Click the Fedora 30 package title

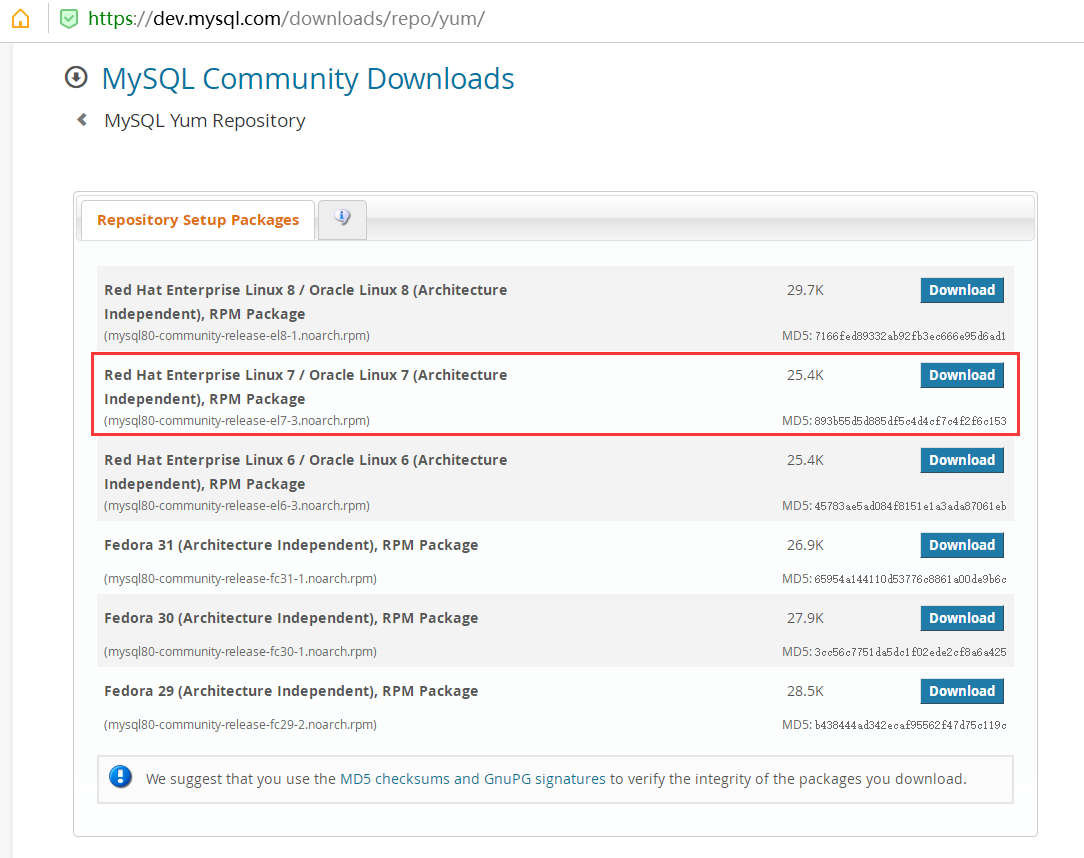291,618
